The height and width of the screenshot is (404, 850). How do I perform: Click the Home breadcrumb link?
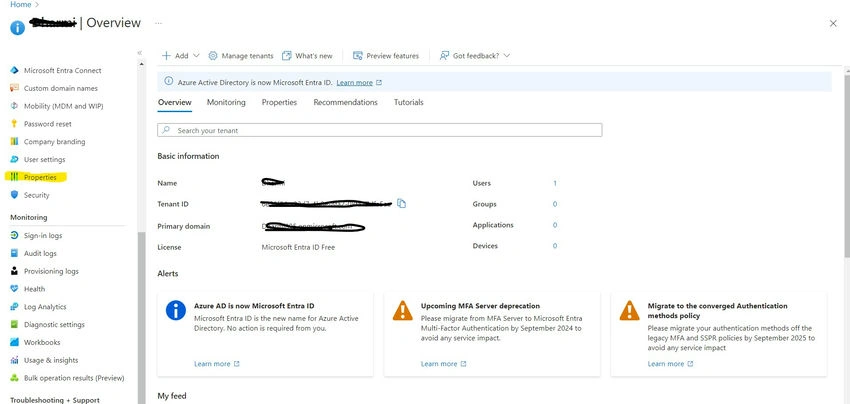click(21, 4)
